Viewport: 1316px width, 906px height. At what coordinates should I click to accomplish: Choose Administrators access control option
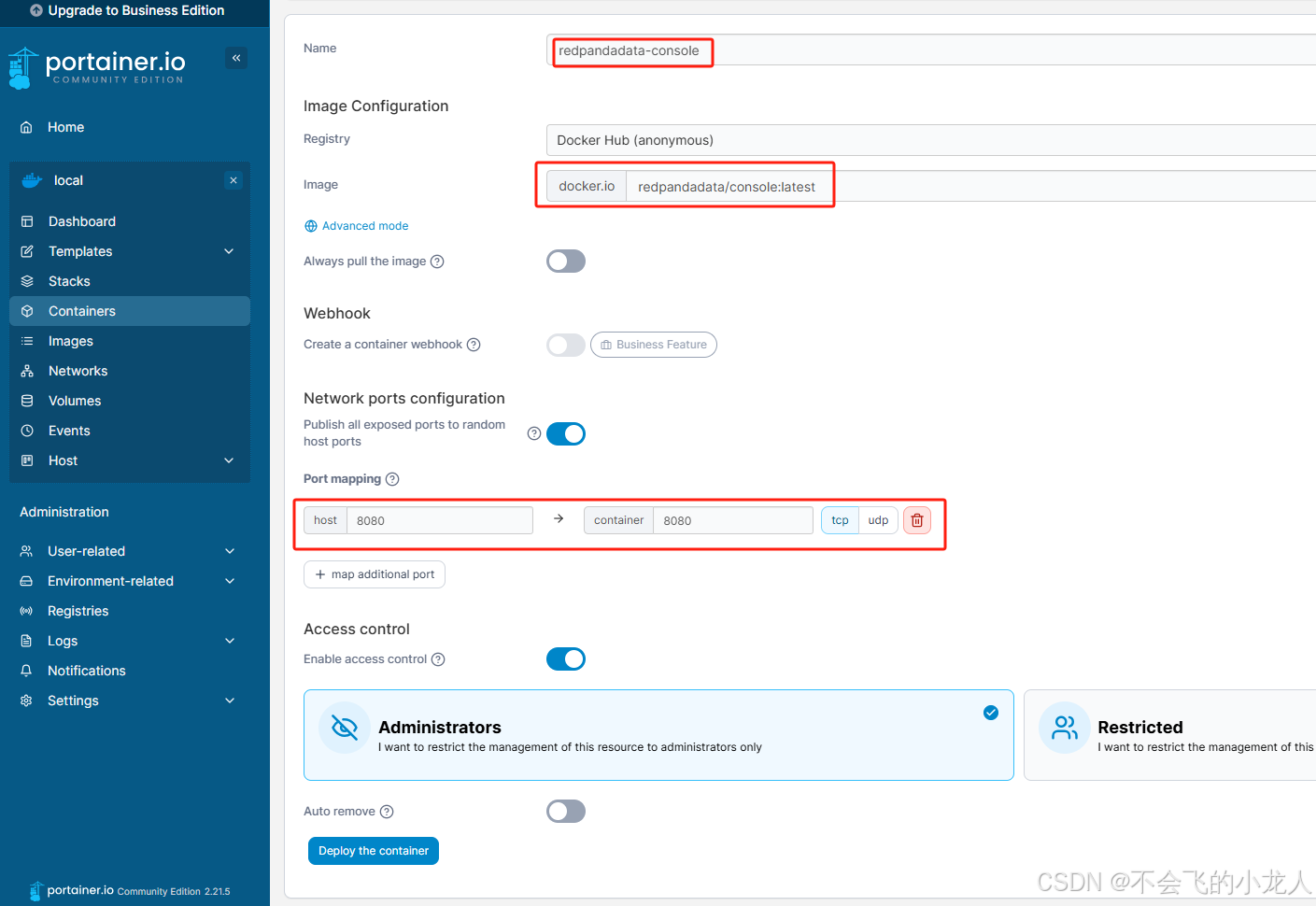[x=658, y=735]
